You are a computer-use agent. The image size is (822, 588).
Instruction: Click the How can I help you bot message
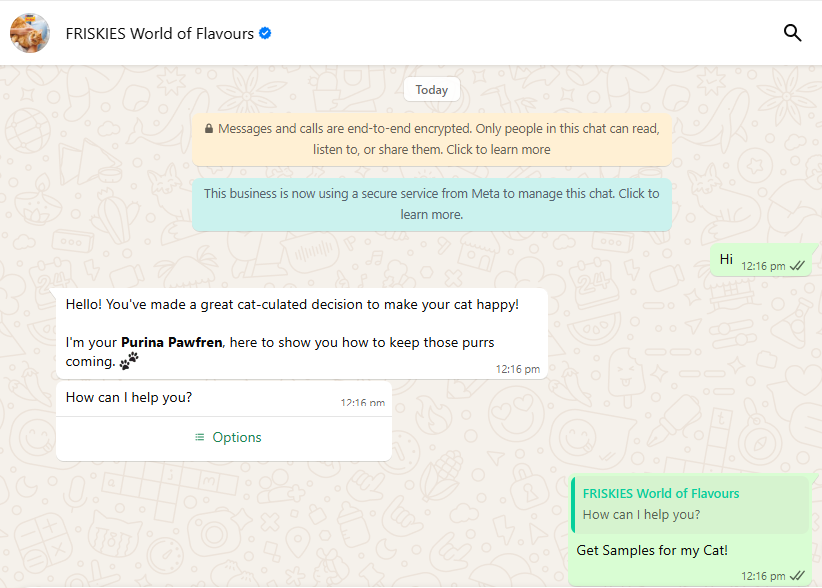[x=129, y=397]
